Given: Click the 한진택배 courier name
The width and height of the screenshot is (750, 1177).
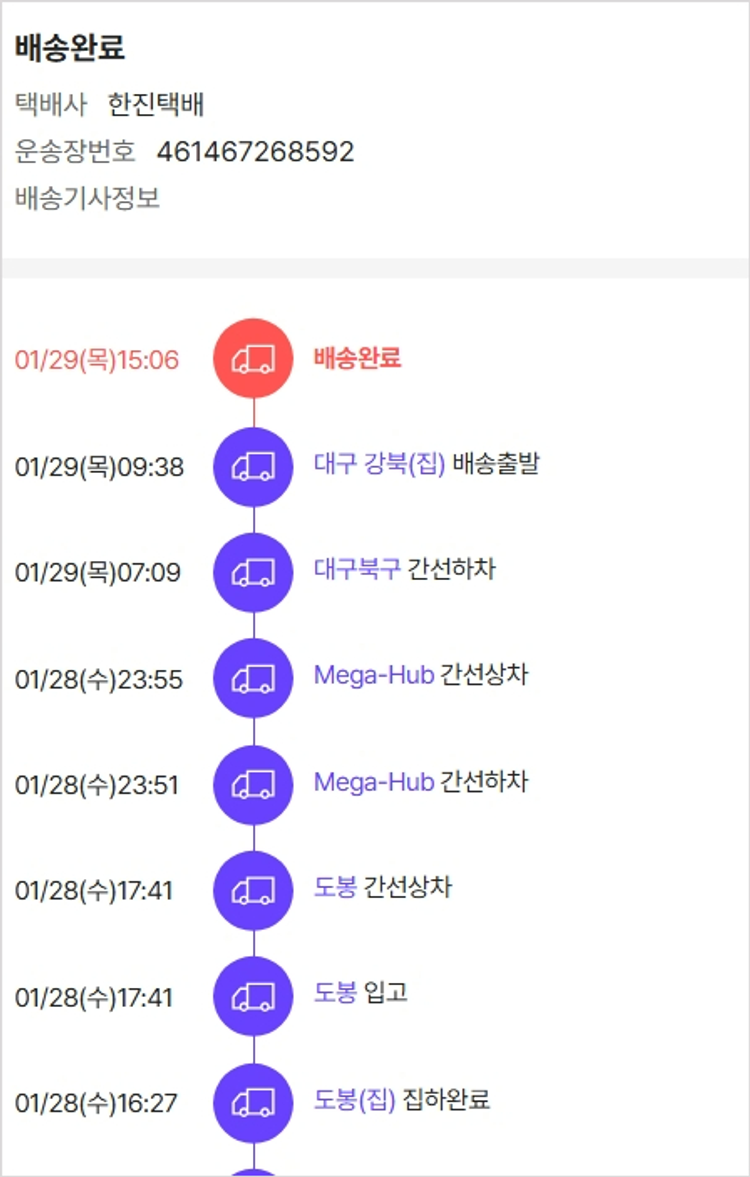Looking at the screenshot, I should [x=156, y=104].
